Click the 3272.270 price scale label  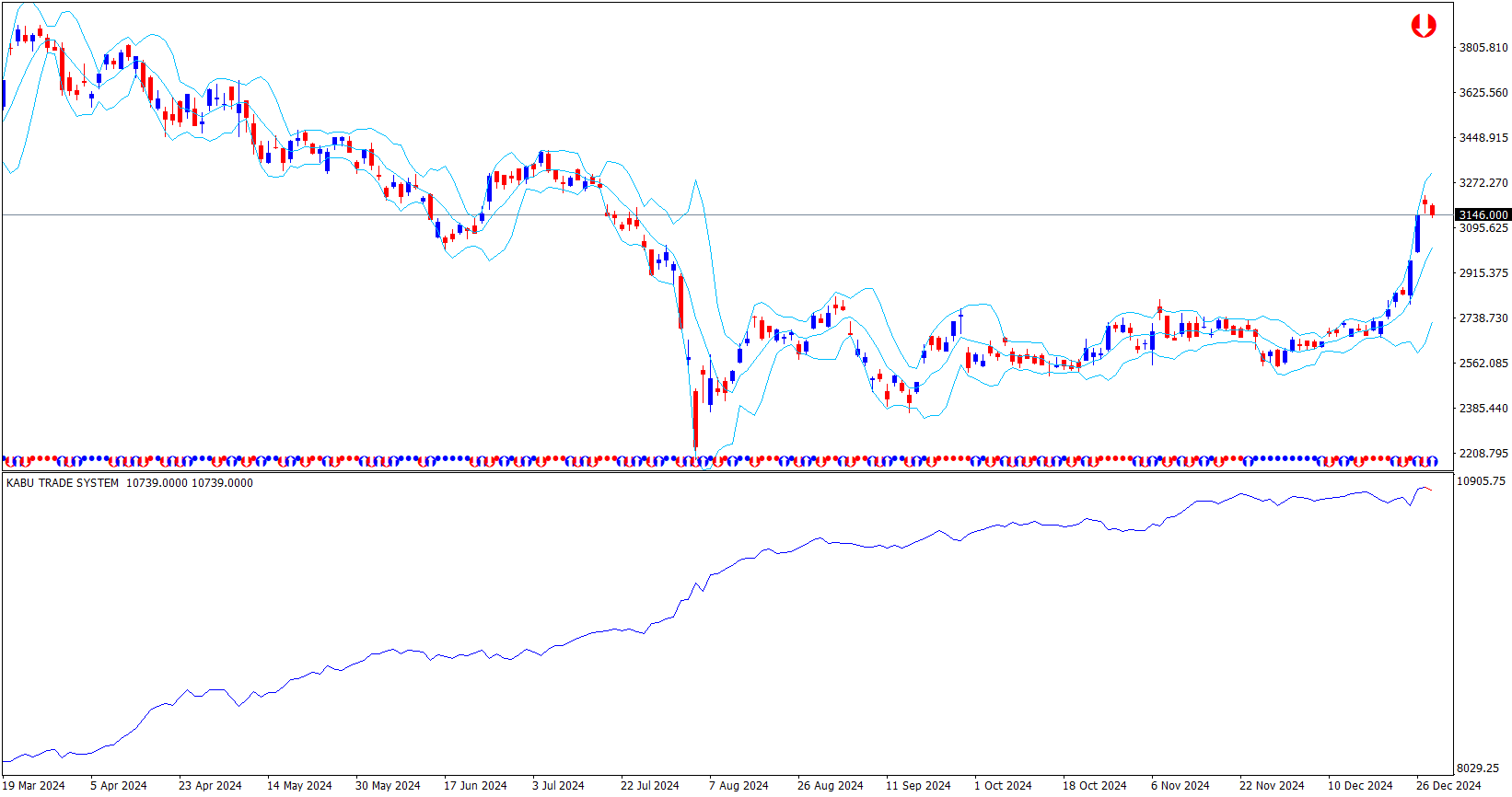(1483, 183)
